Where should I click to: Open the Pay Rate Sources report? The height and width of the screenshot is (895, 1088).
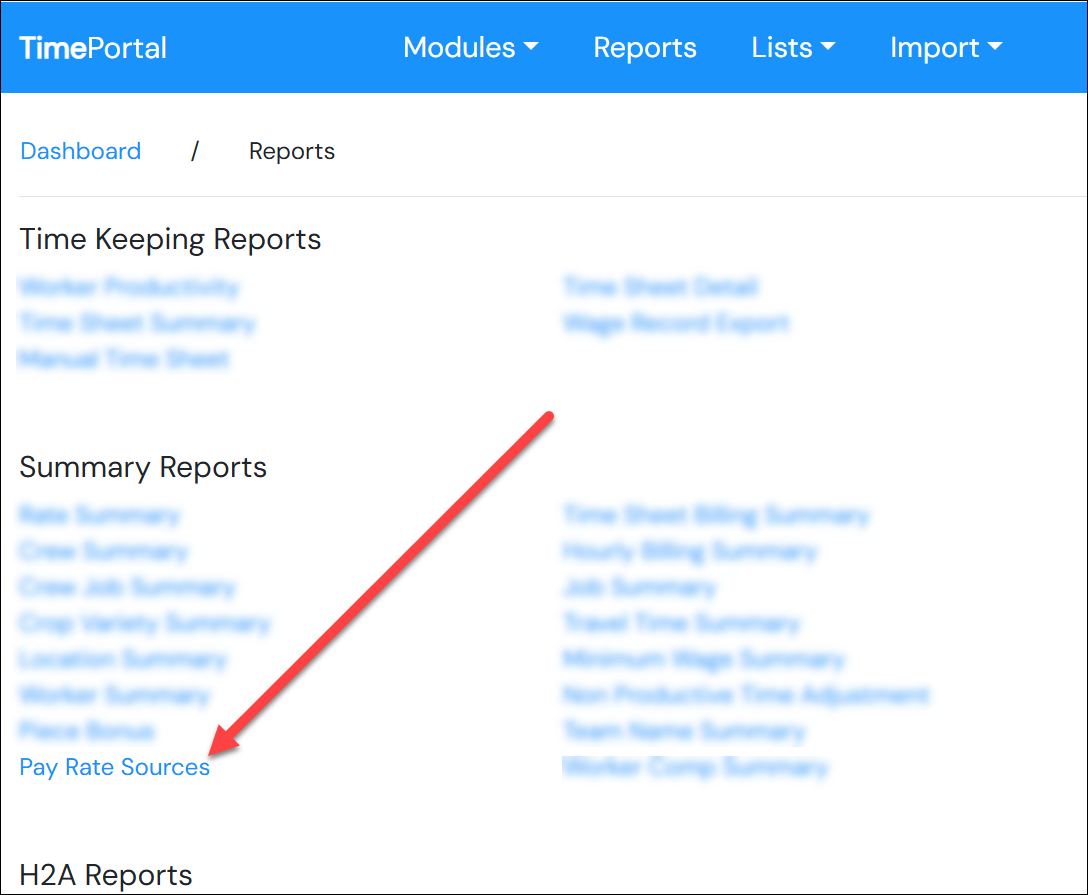pyautogui.click(x=115, y=767)
